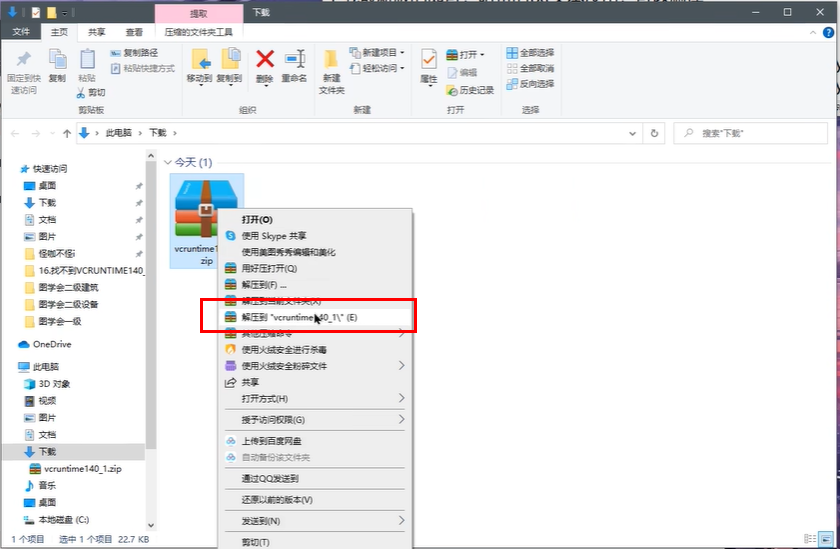Select Quick access in navigation pane
The image size is (840, 549).
49,169
